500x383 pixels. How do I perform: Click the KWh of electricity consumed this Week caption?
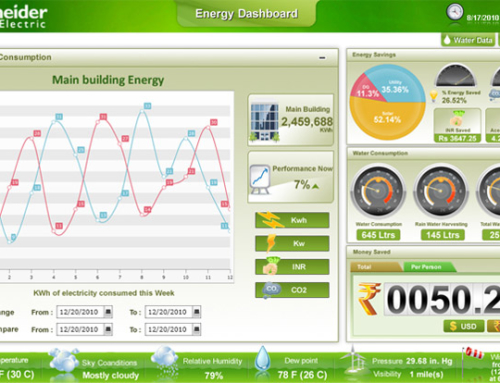tap(104, 293)
